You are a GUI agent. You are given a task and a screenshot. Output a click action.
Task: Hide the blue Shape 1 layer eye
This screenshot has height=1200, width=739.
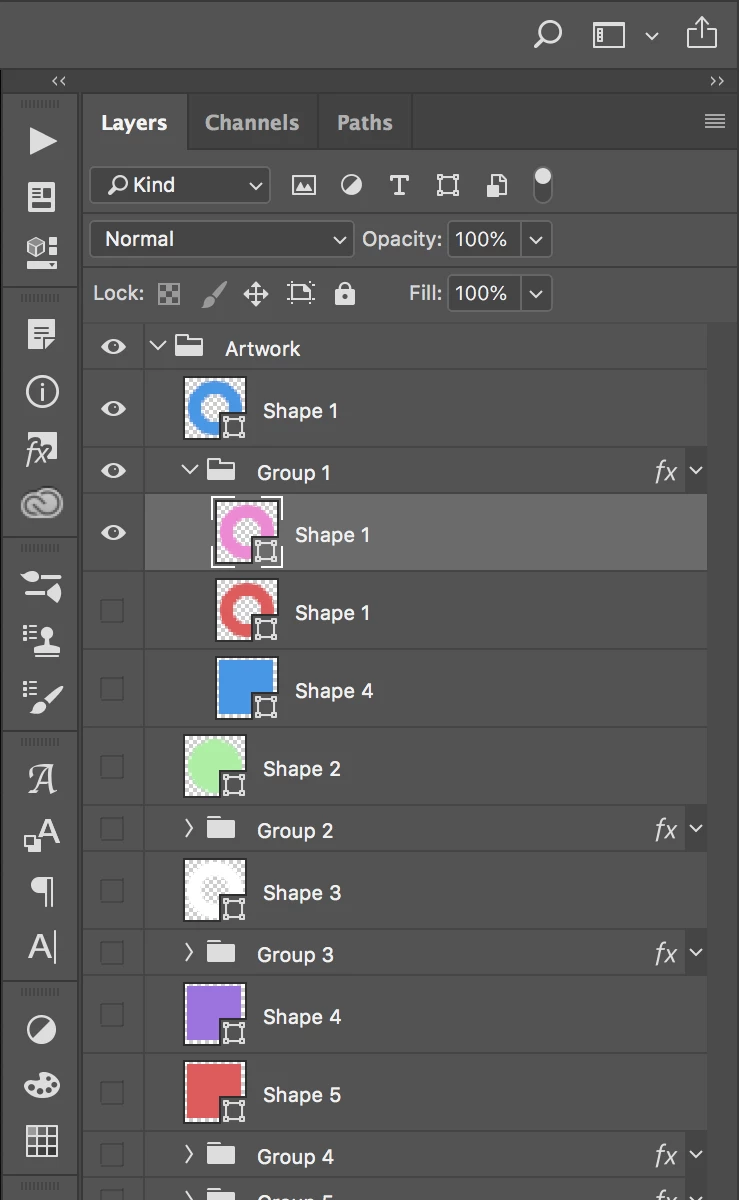pos(114,409)
